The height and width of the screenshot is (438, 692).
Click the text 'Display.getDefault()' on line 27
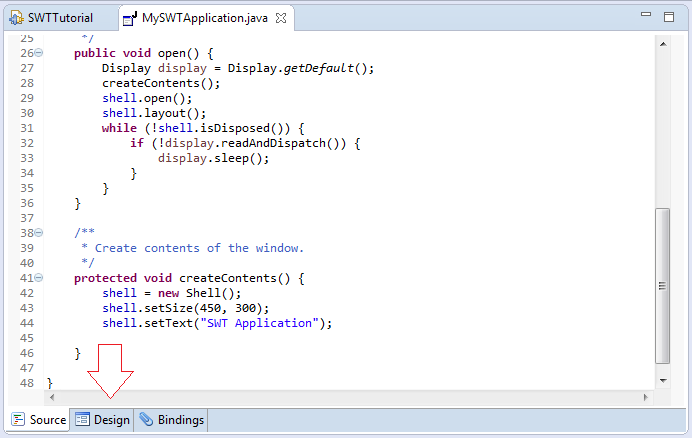tap(297, 68)
